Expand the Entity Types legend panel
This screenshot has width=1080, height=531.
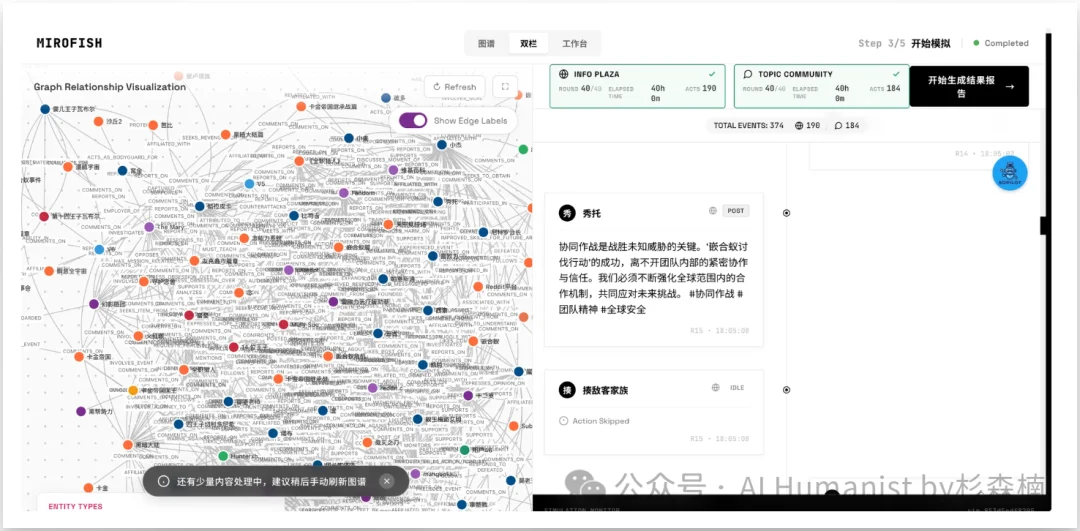(76, 506)
